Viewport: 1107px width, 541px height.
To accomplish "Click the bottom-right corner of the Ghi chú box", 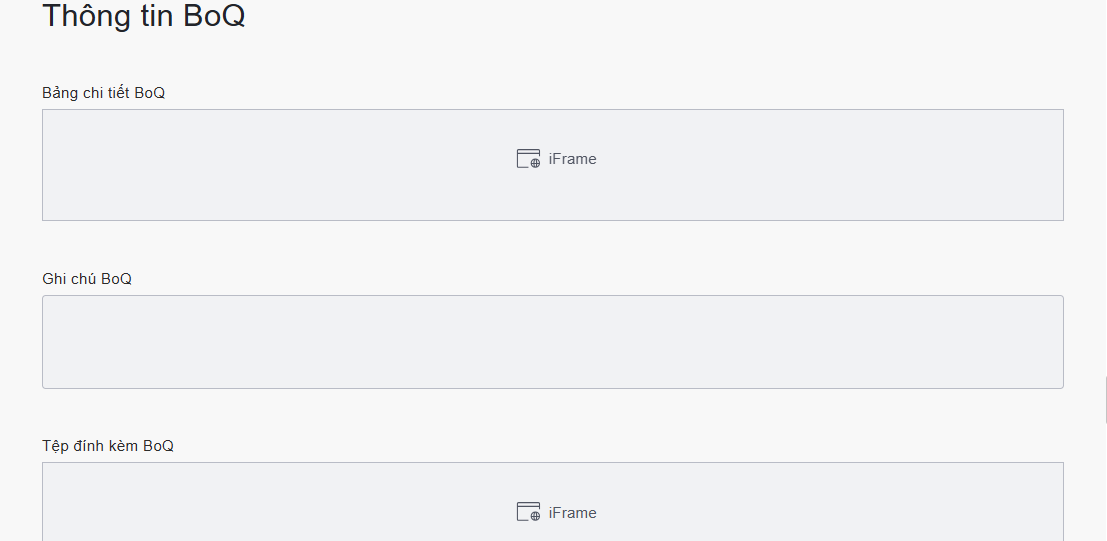I will tap(1060, 385).
